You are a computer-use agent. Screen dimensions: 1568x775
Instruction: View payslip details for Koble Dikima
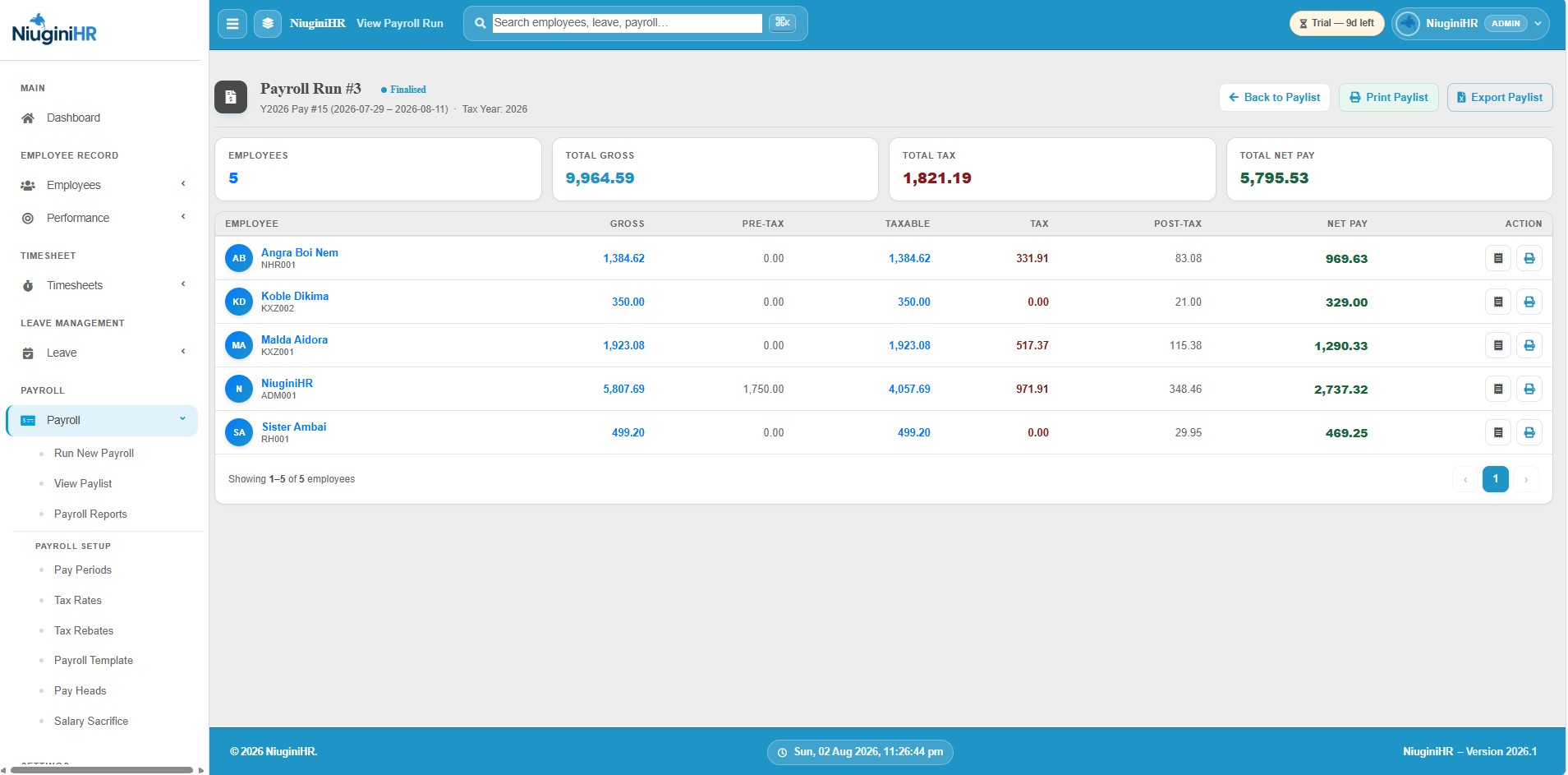coord(1498,302)
